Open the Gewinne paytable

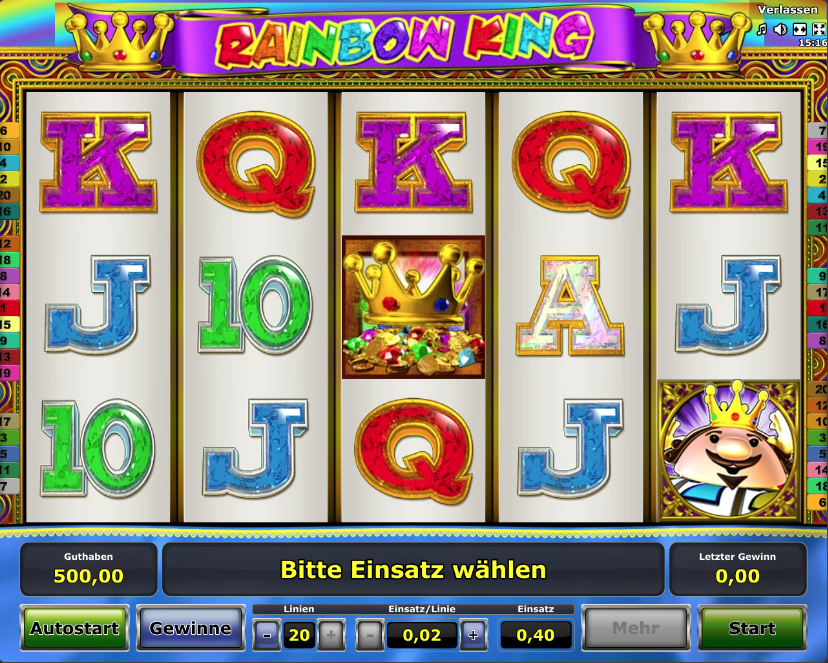191,628
